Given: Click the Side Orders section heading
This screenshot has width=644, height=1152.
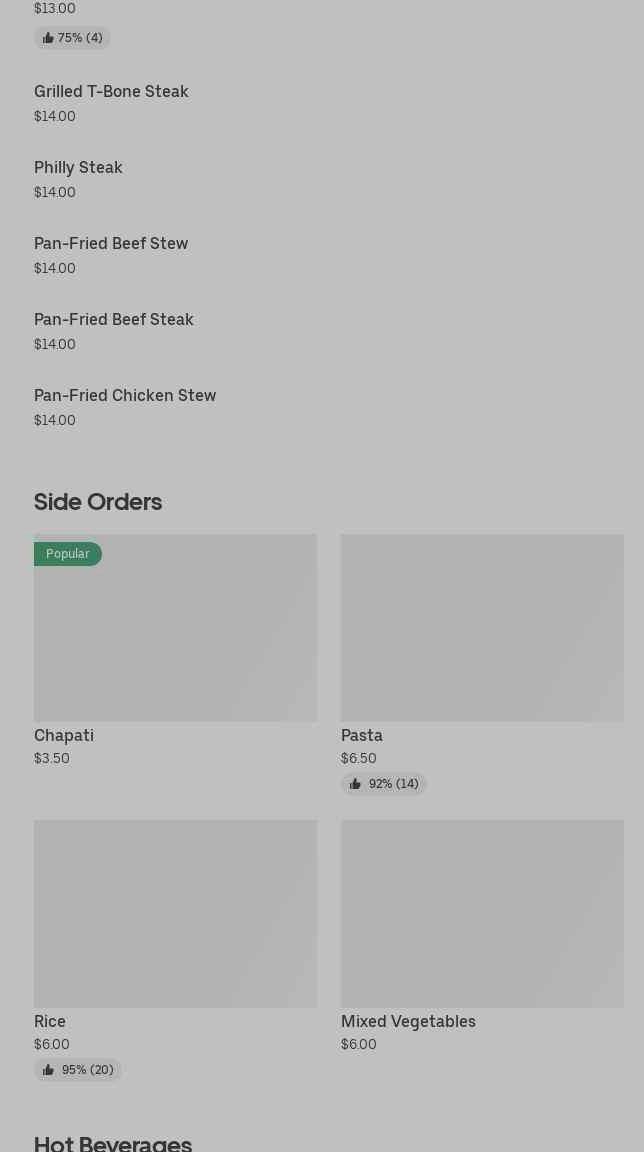Looking at the screenshot, I should pos(98,502).
